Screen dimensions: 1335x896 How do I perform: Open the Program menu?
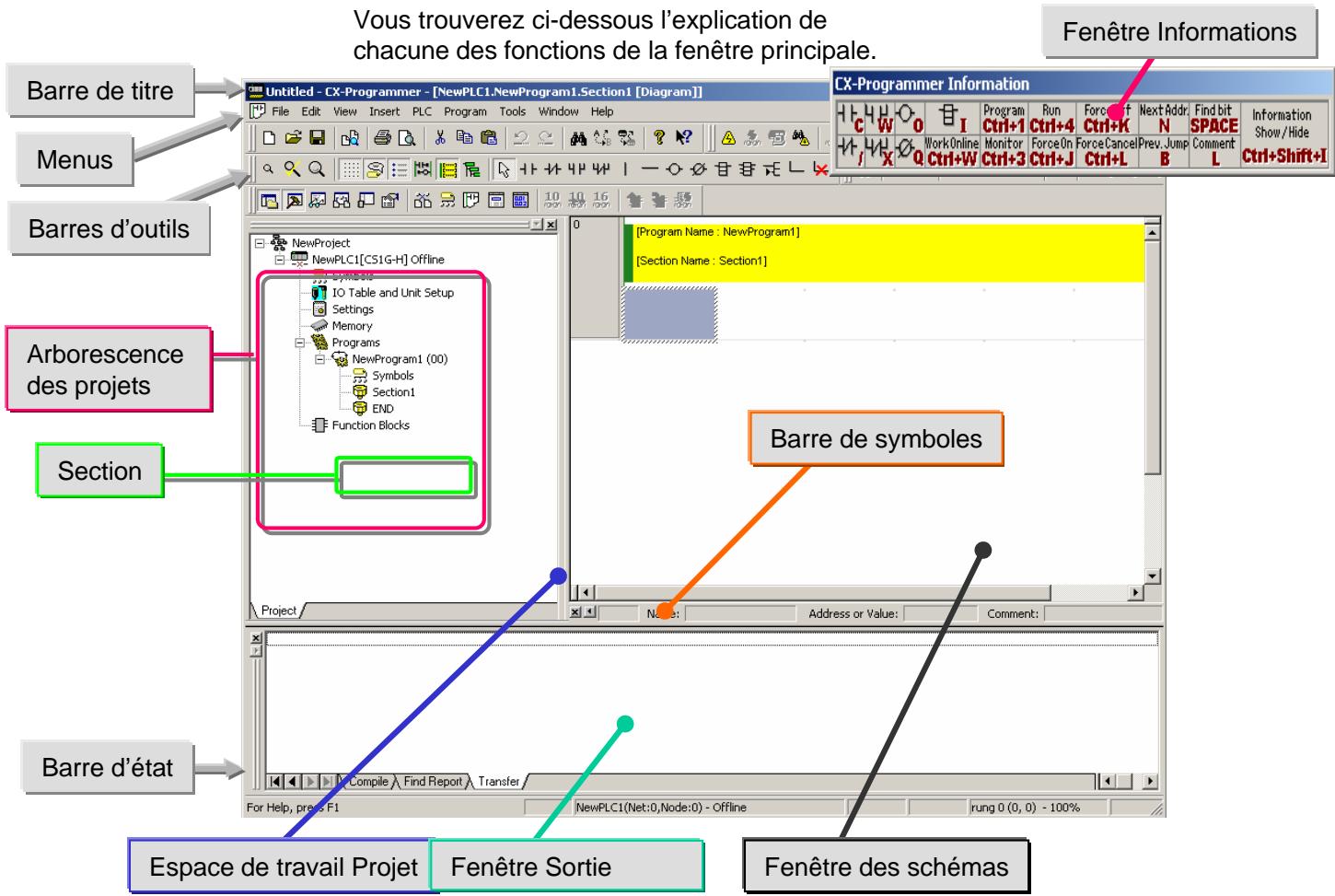click(x=465, y=111)
